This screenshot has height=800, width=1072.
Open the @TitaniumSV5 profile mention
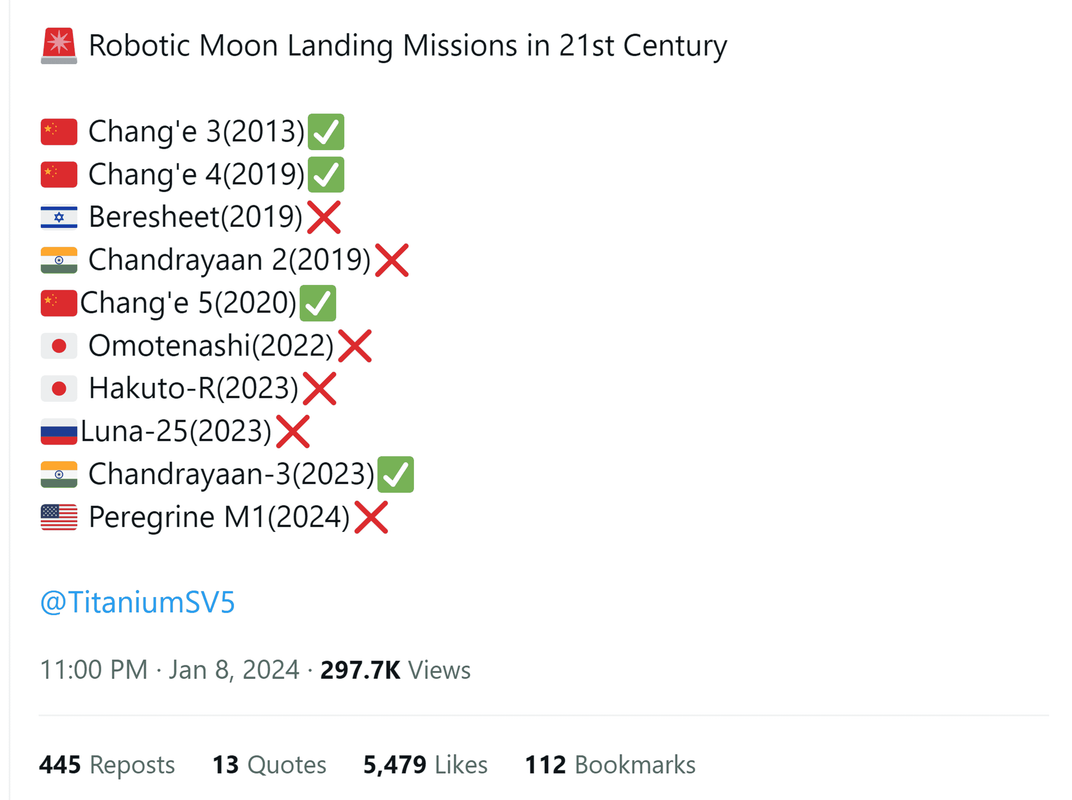(137, 603)
